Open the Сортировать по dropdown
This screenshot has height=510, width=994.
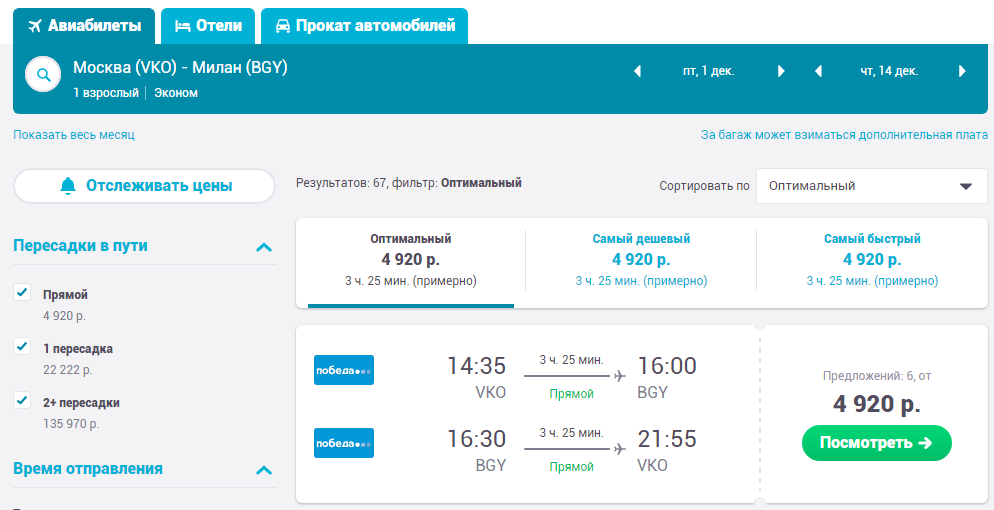(872, 186)
